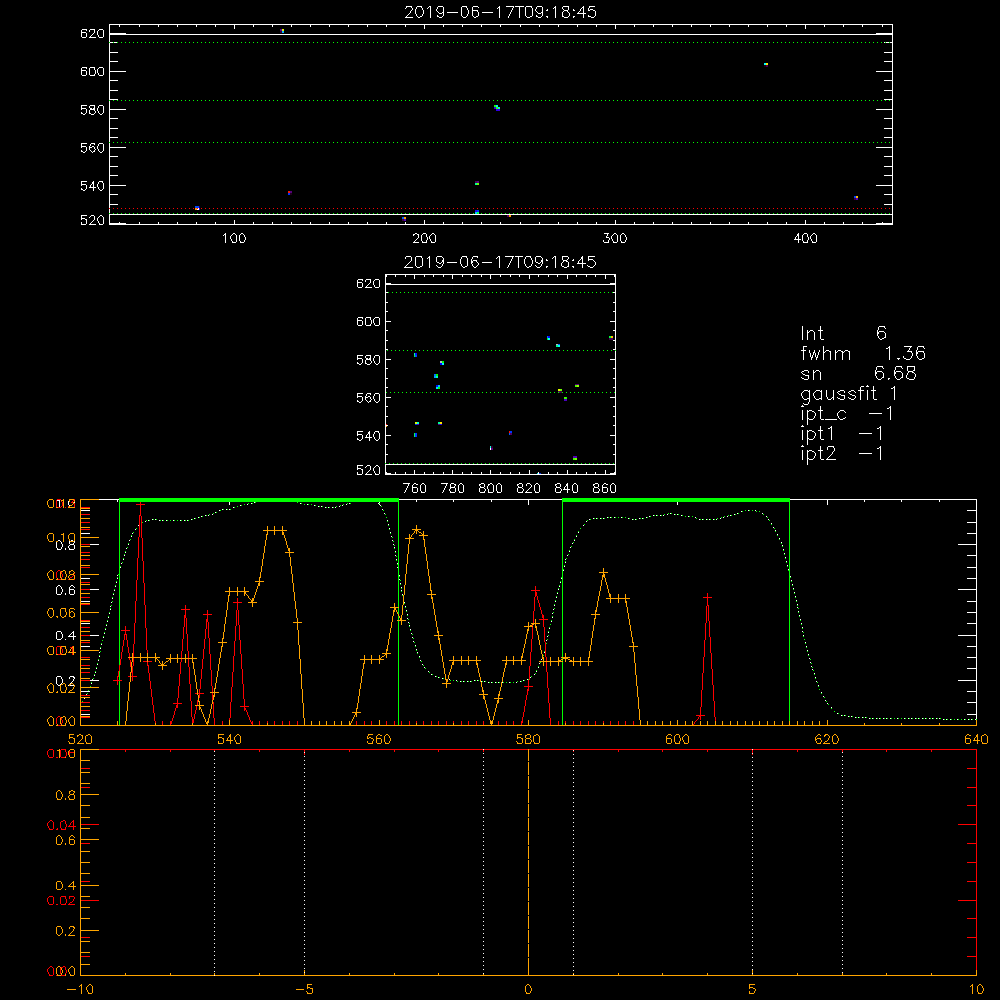
Task: Click y-axis label '620' of the wide top plot
Action: 92,34
